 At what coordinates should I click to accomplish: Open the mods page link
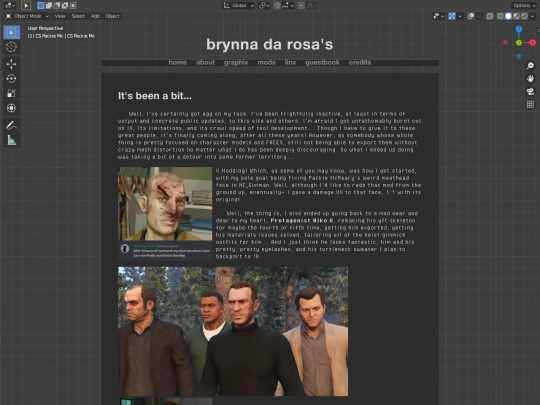click(267, 62)
